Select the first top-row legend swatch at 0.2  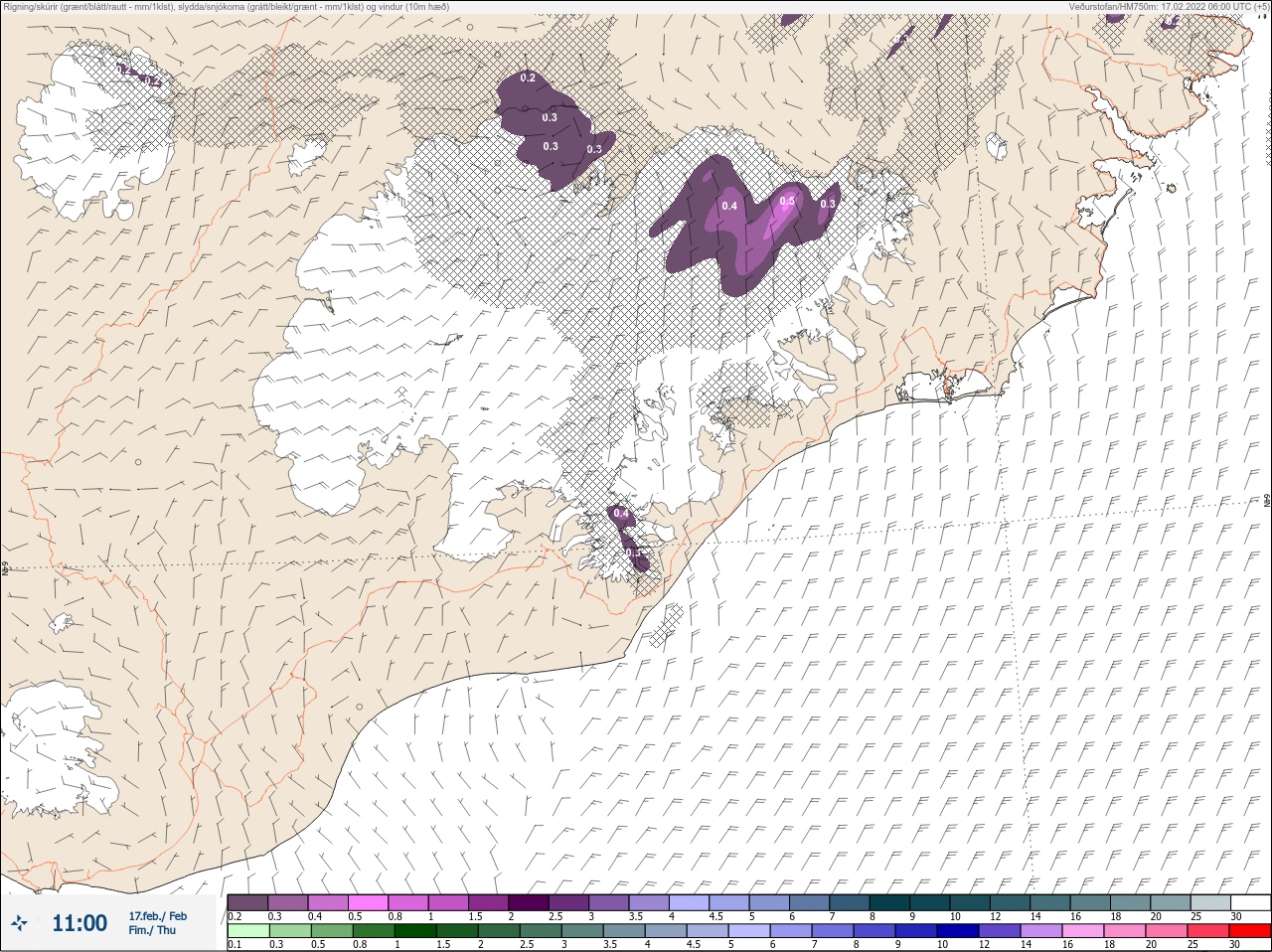click(x=247, y=902)
